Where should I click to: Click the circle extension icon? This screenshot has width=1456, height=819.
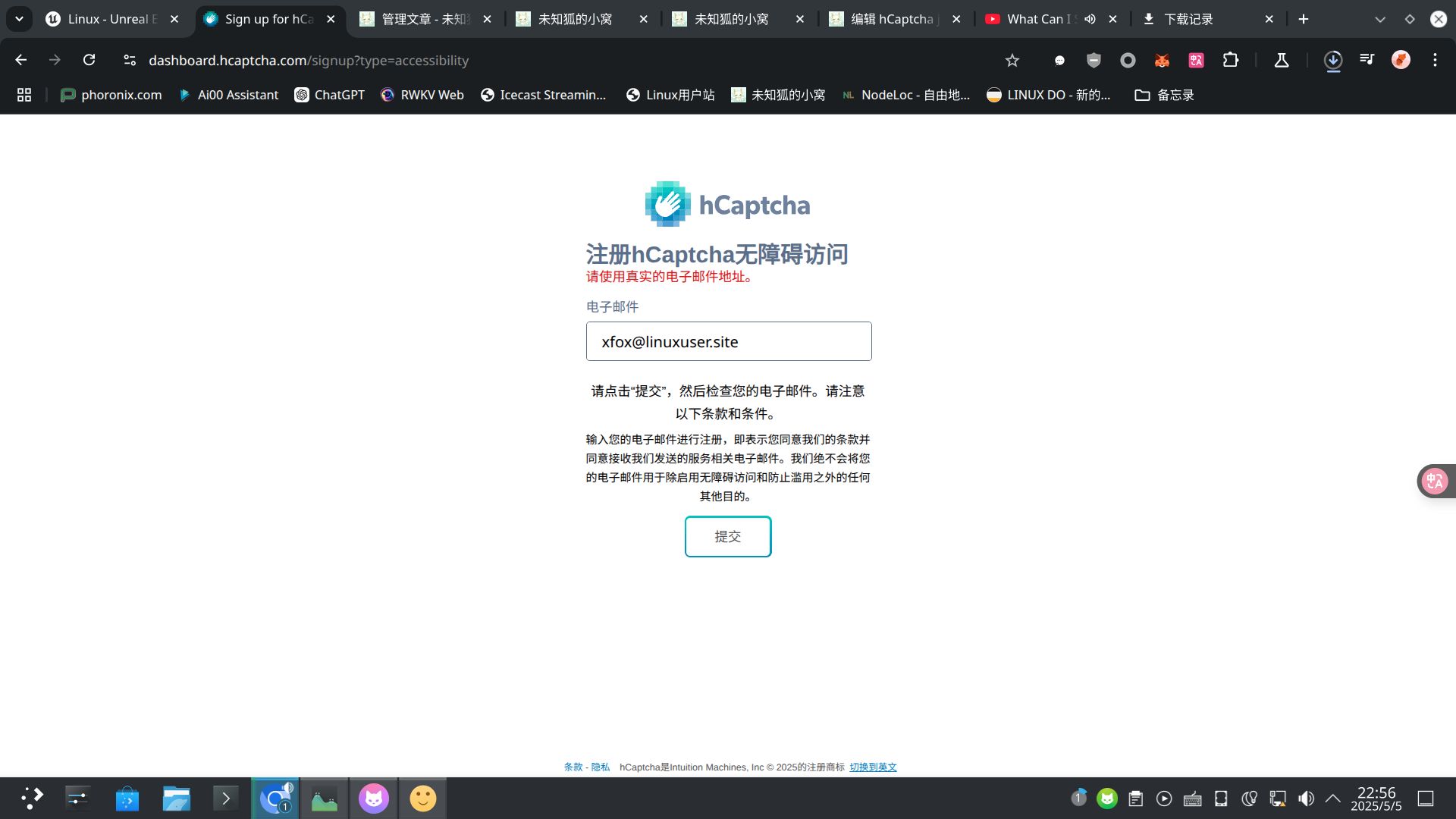[x=1128, y=60]
